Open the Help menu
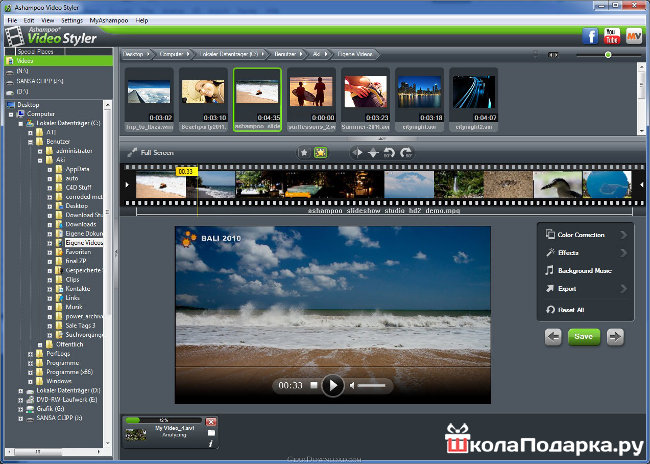This screenshot has width=650, height=464. click(142, 20)
